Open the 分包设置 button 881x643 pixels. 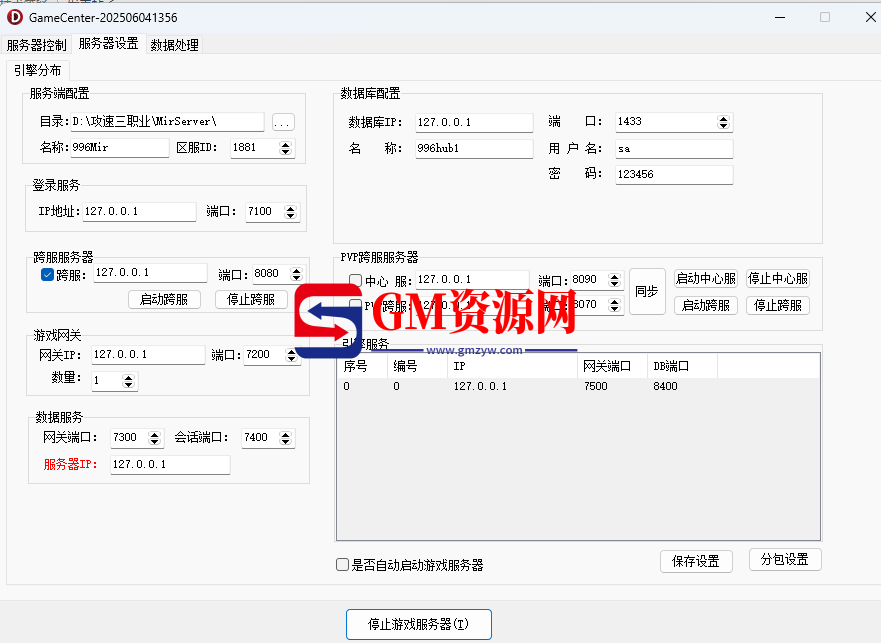785,560
